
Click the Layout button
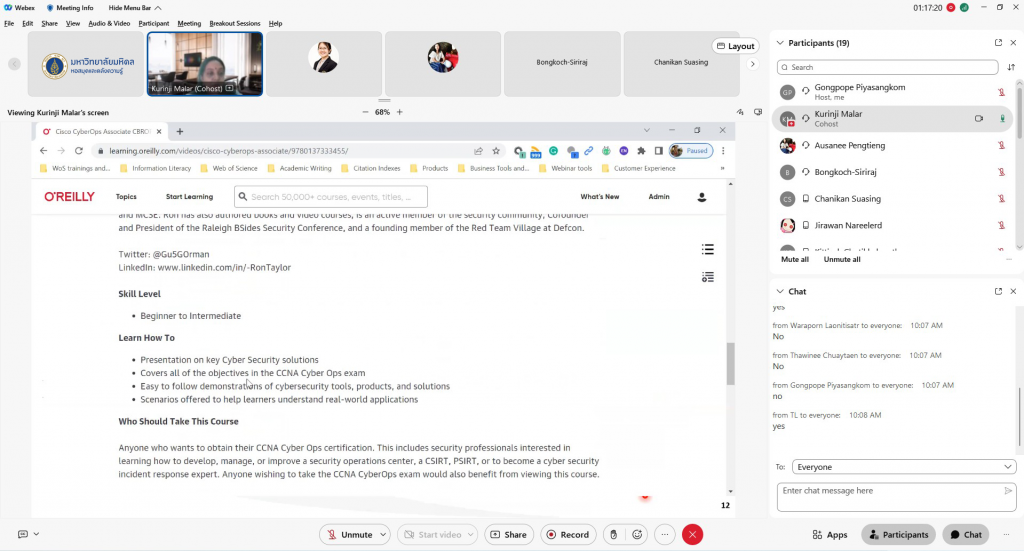tap(735, 46)
